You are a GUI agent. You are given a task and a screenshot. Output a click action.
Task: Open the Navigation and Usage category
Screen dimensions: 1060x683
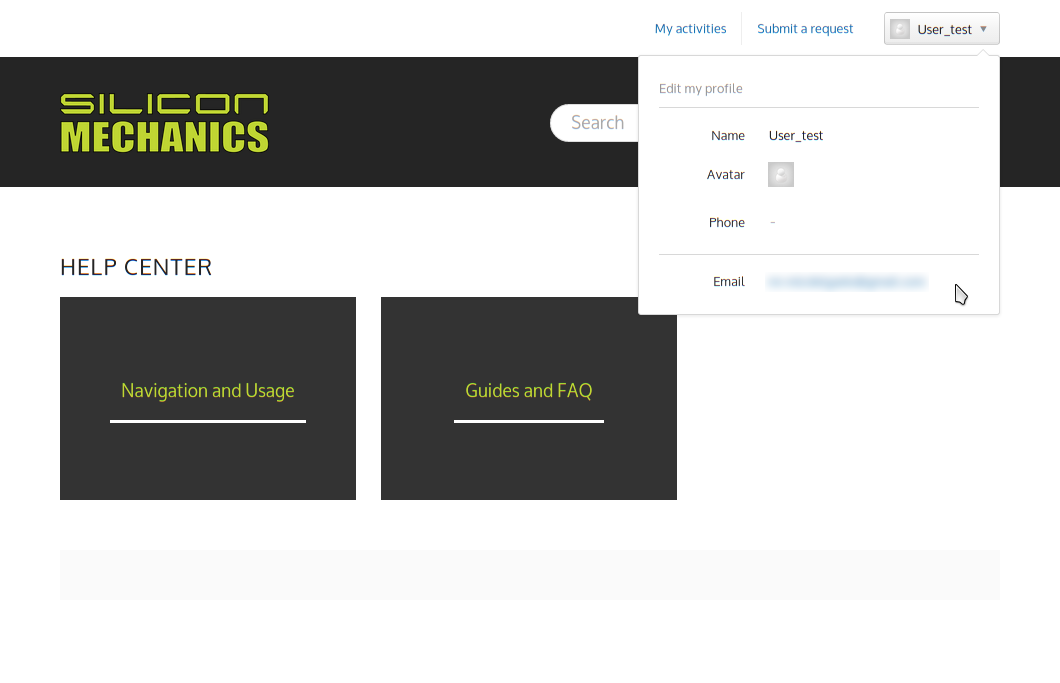pos(208,398)
